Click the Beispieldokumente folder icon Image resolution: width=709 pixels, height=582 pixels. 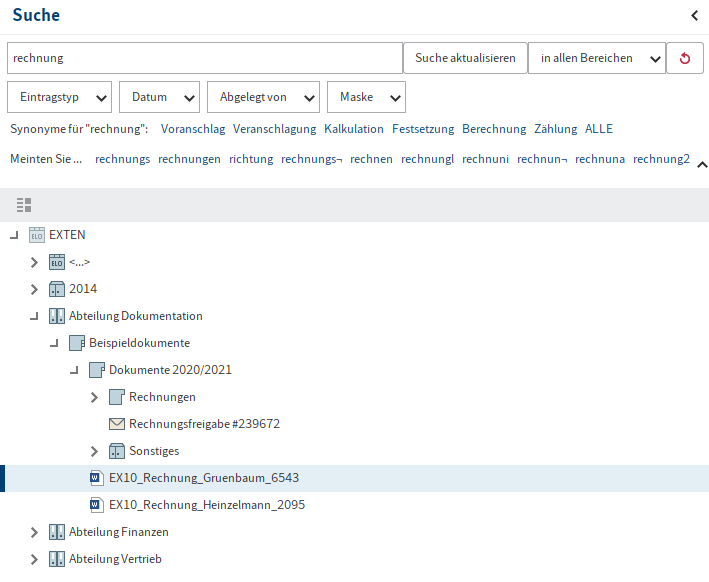click(x=77, y=343)
